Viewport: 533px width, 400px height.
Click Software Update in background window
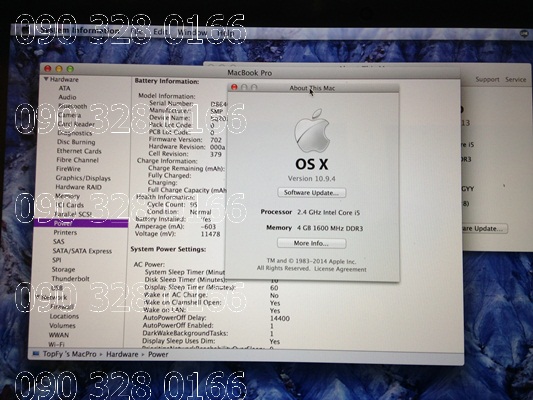click(484, 228)
